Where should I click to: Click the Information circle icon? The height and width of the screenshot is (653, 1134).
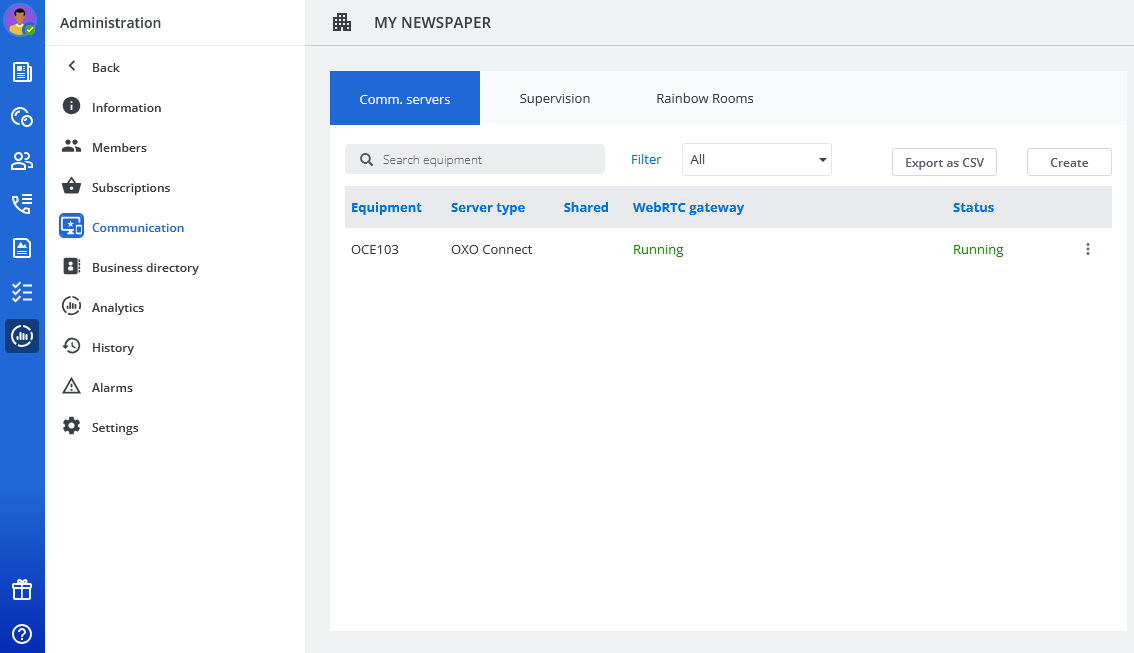72,106
